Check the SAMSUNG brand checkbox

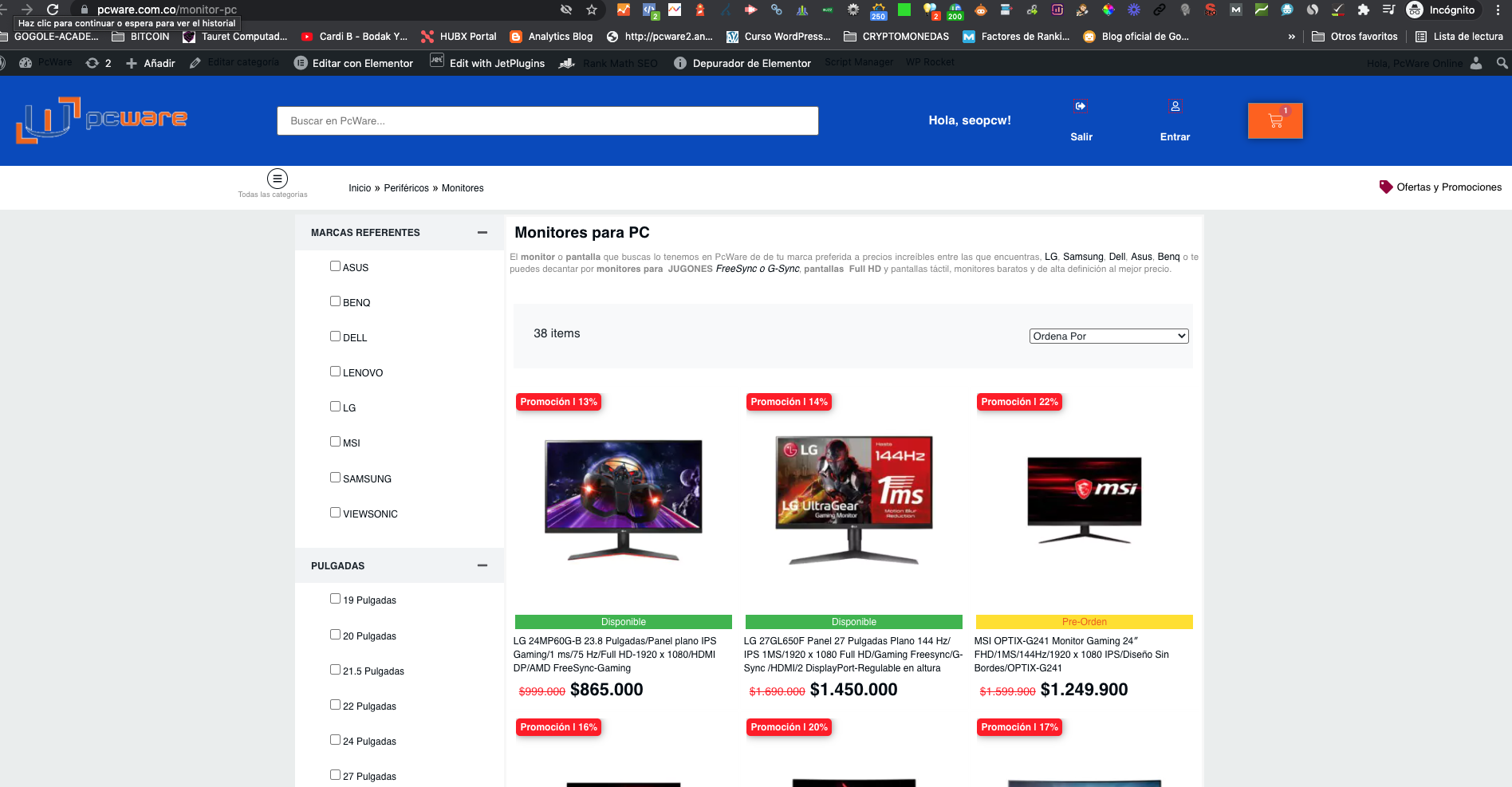[335, 478]
